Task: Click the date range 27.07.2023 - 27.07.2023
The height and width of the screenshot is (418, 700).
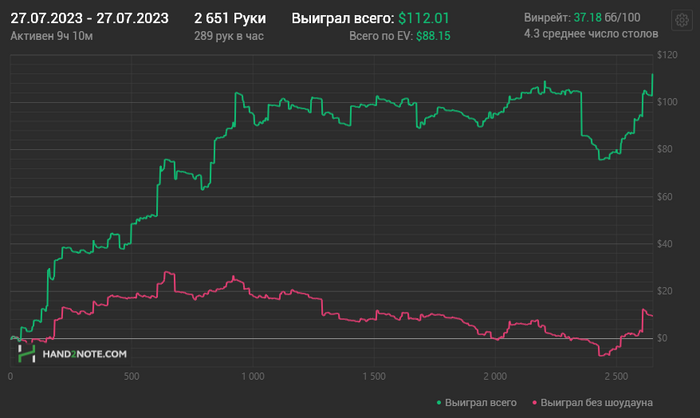Action: tap(89, 18)
